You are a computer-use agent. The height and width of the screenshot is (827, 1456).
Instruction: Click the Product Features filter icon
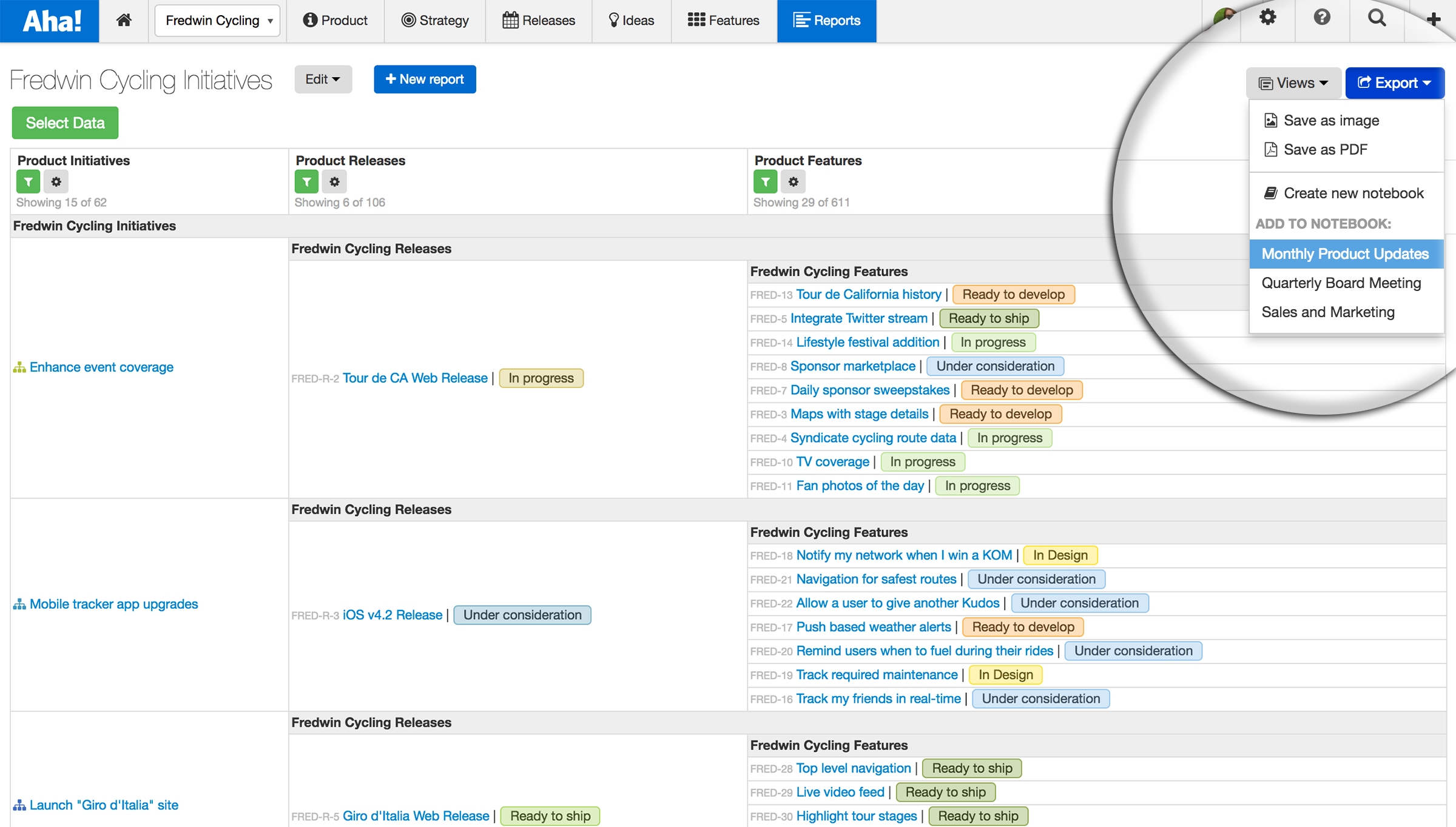(765, 181)
